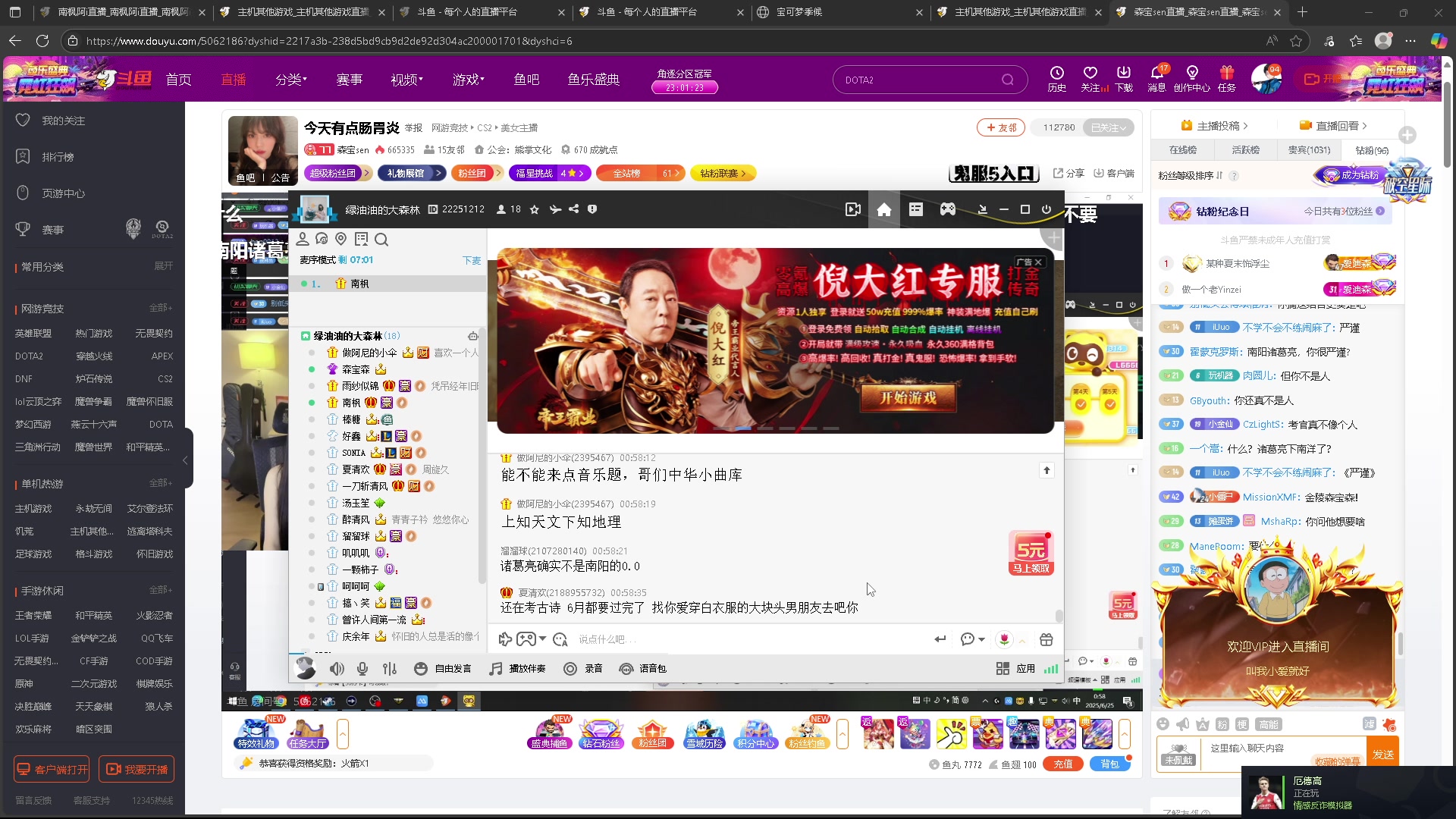Click the microphone icon in the bottom voice bar
Image resolution: width=1456 pixels, height=819 pixels.
tap(362, 669)
